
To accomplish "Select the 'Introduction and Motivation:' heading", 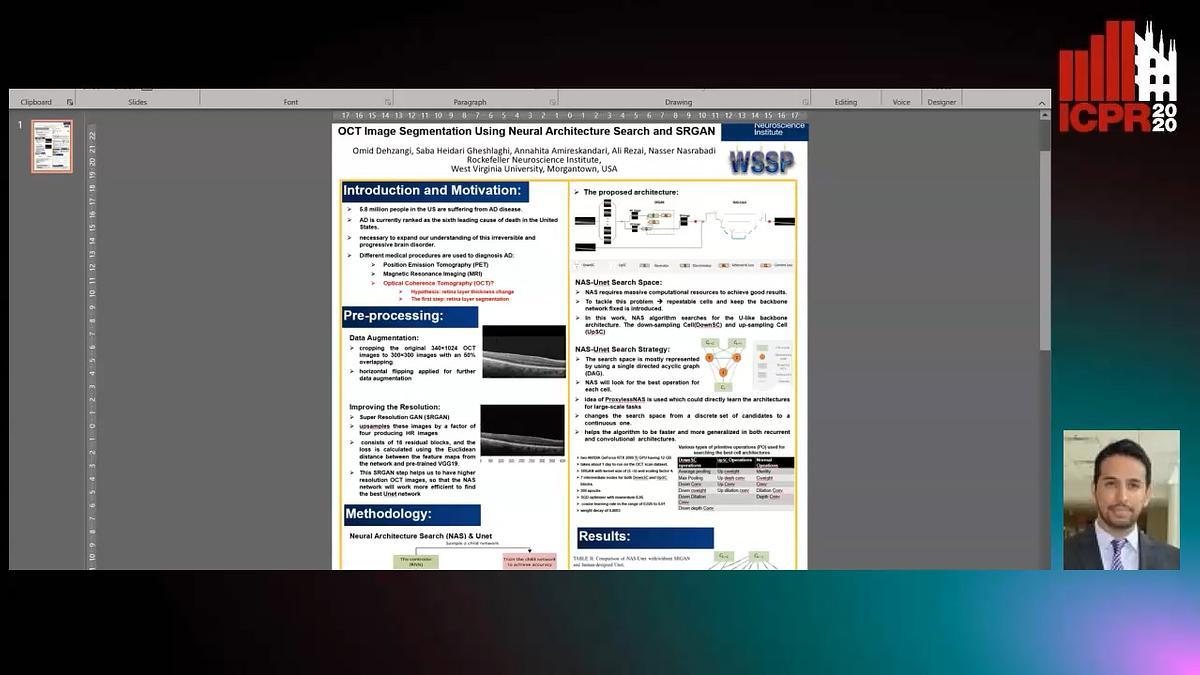I will click(435, 190).
